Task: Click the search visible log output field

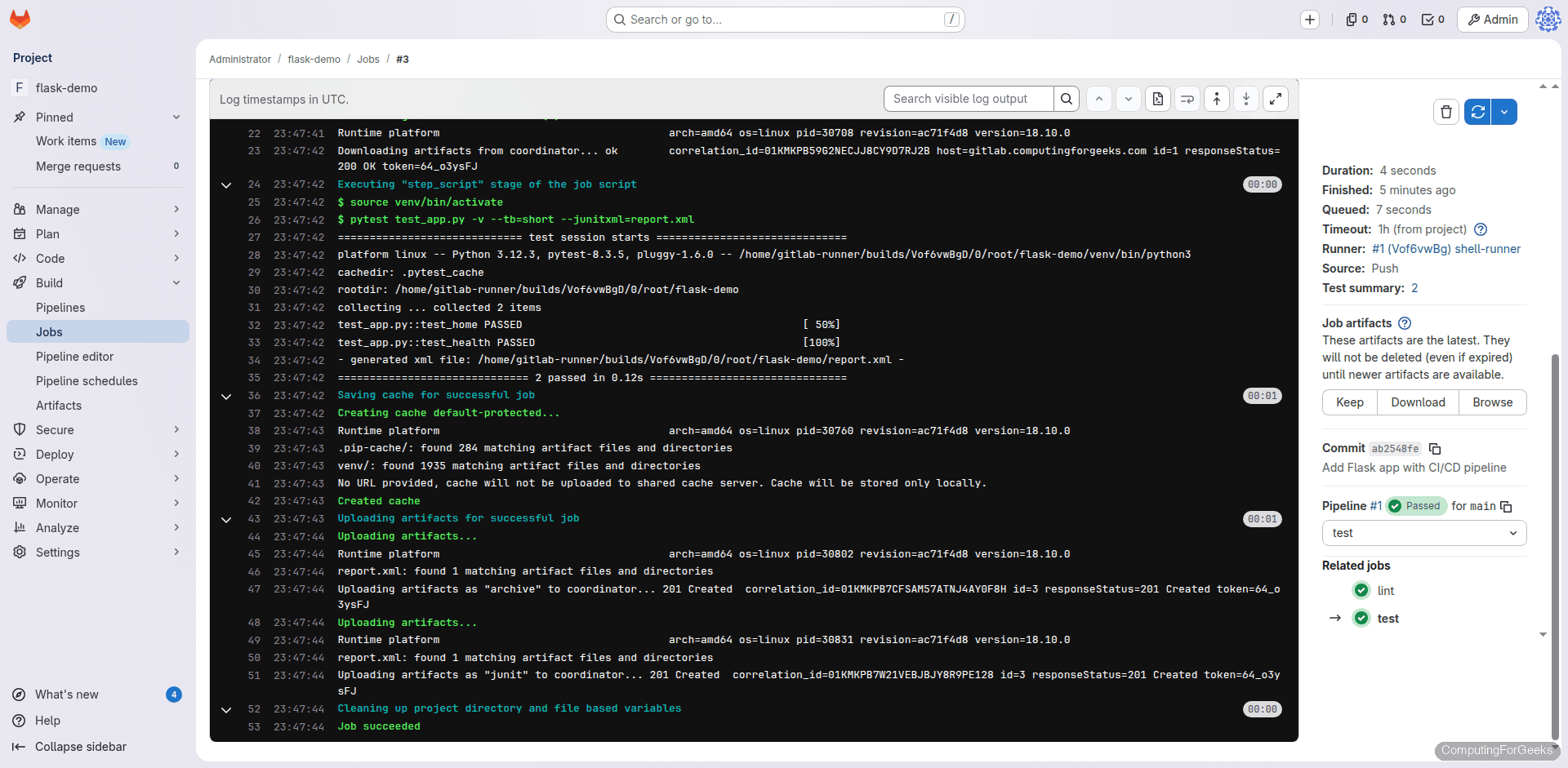Action: click(x=969, y=99)
